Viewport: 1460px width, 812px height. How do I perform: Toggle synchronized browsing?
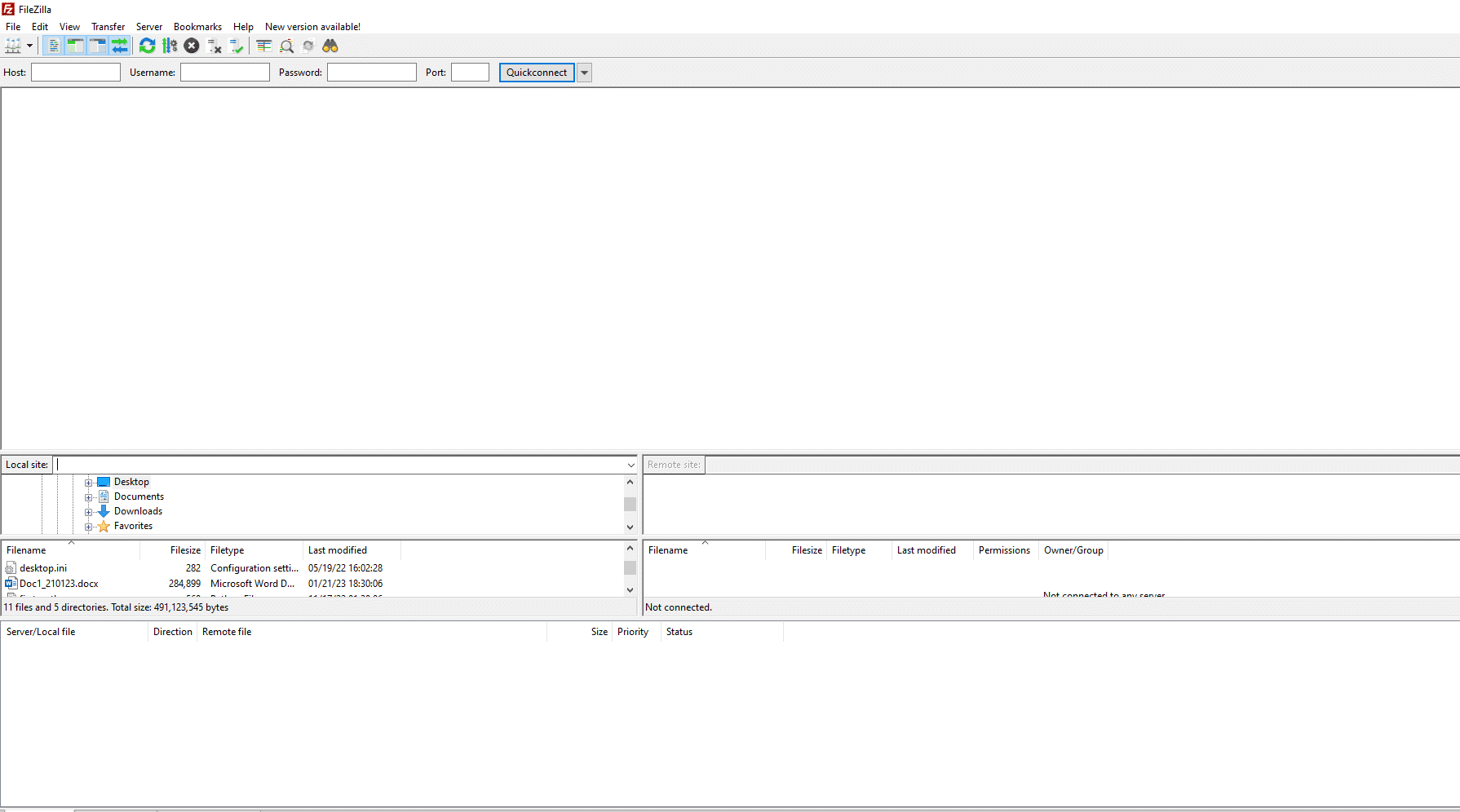coord(308,46)
